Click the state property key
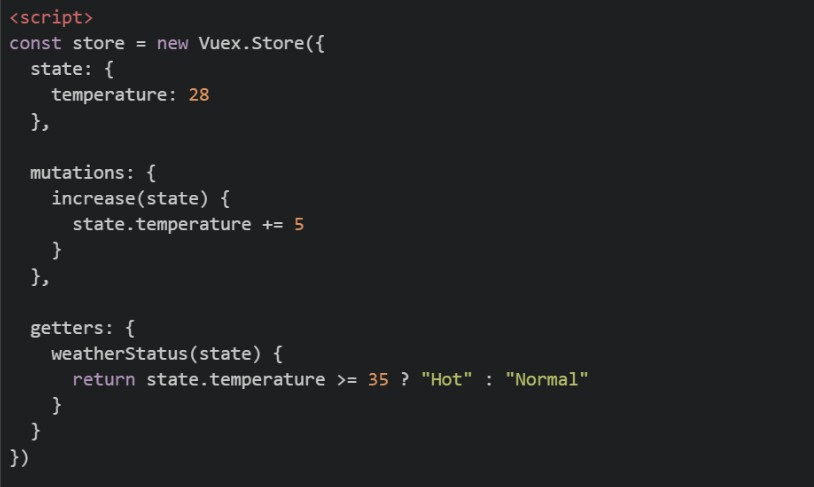 (x=56, y=69)
